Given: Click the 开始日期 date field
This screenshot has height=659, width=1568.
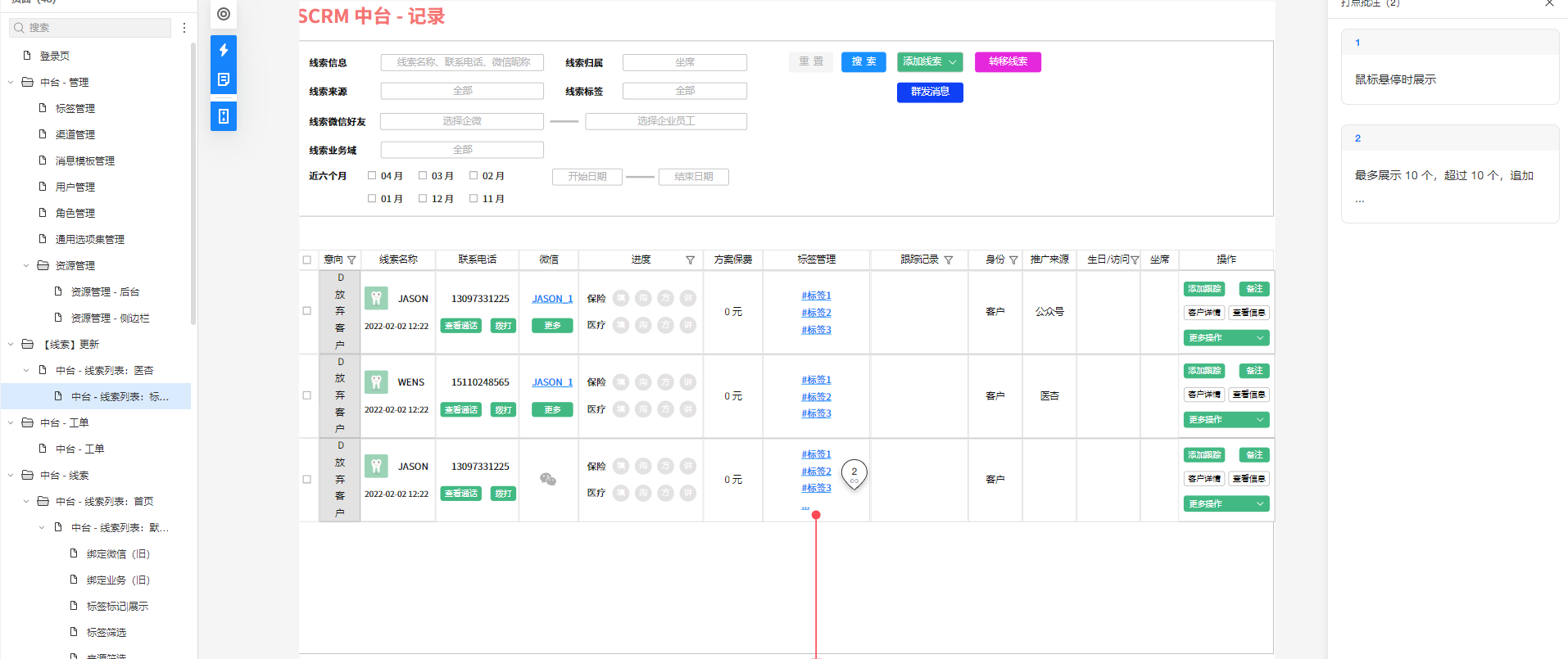Looking at the screenshot, I should point(587,177).
